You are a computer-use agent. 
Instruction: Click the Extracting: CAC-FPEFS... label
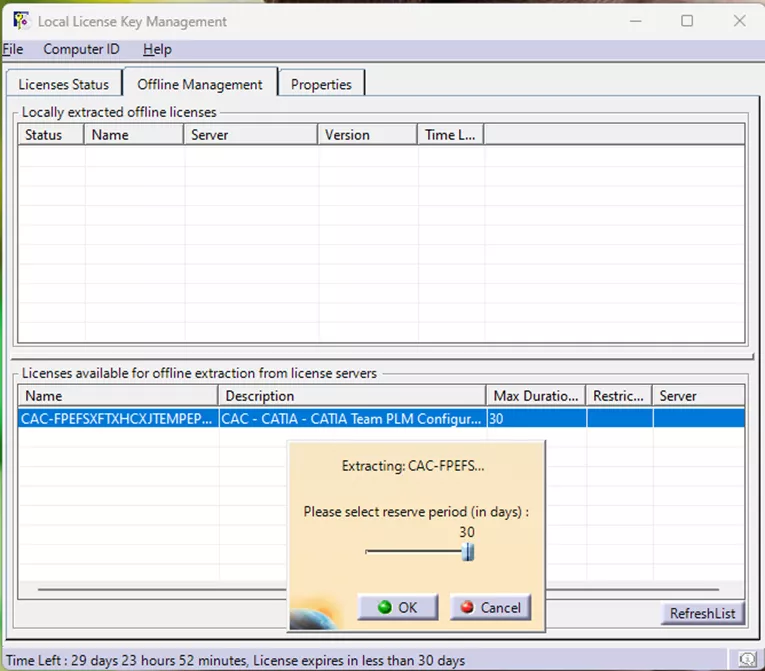[x=413, y=466]
